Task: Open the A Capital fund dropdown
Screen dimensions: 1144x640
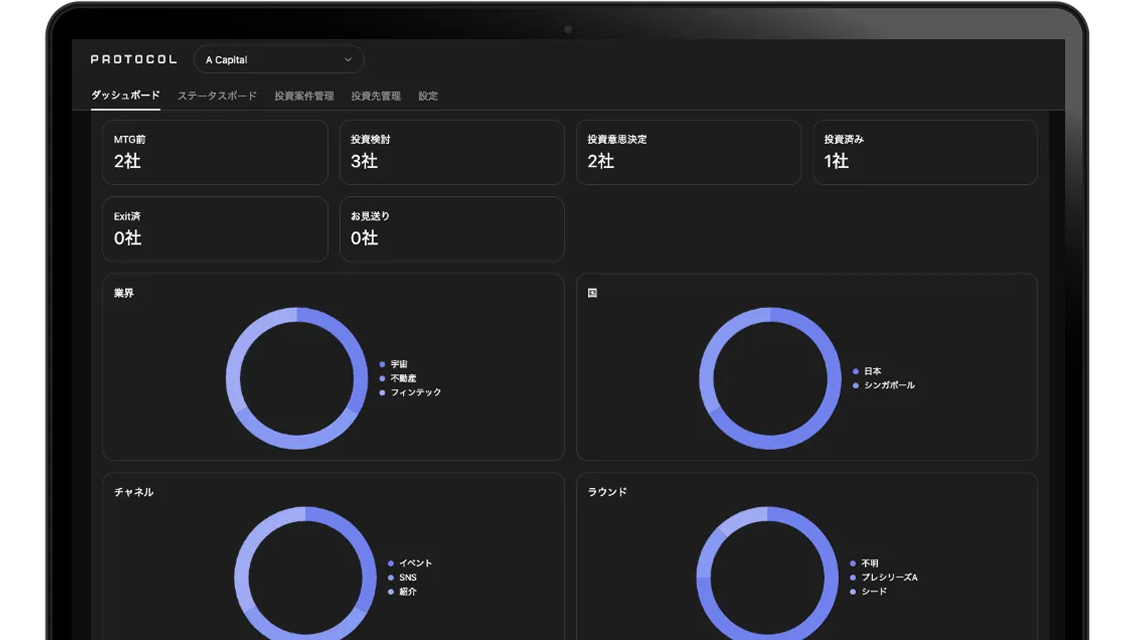Action: [x=279, y=60]
